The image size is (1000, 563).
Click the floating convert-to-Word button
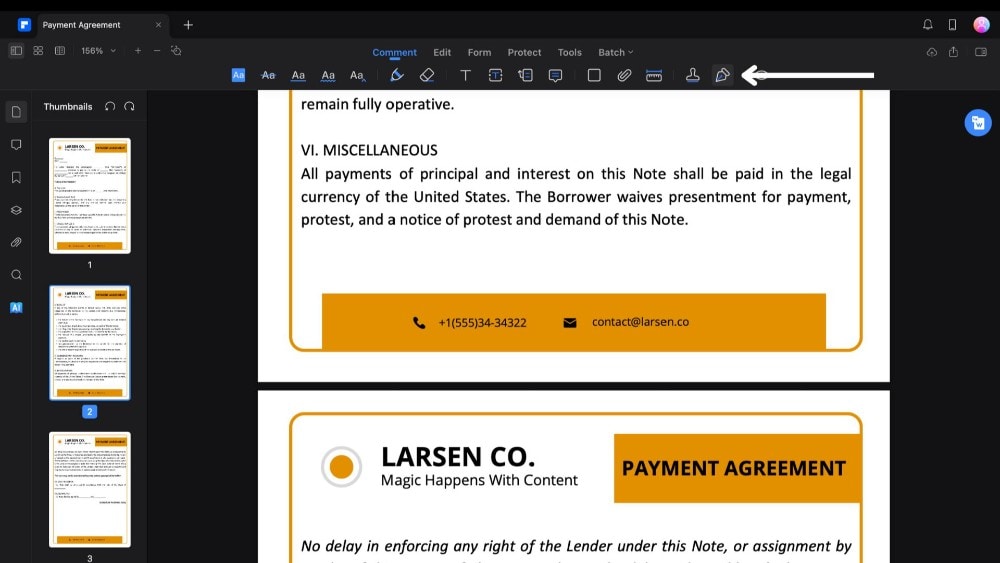click(978, 123)
